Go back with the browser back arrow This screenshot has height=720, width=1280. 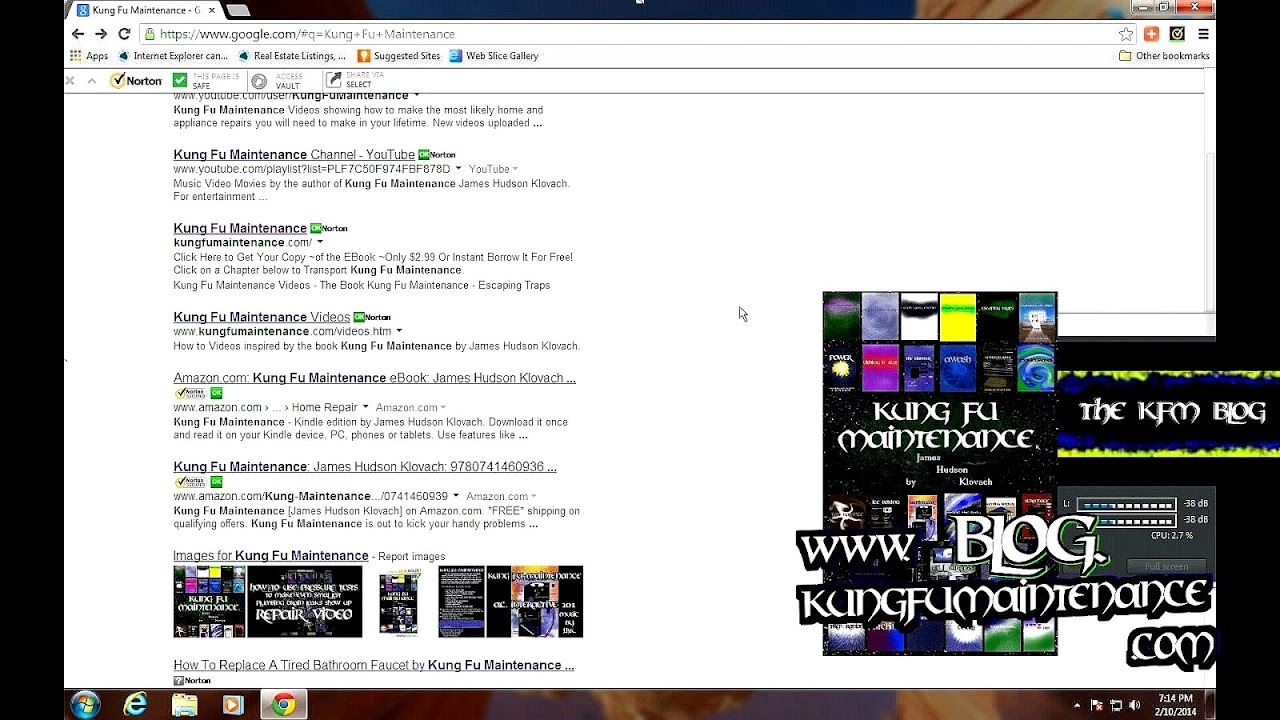click(x=78, y=34)
